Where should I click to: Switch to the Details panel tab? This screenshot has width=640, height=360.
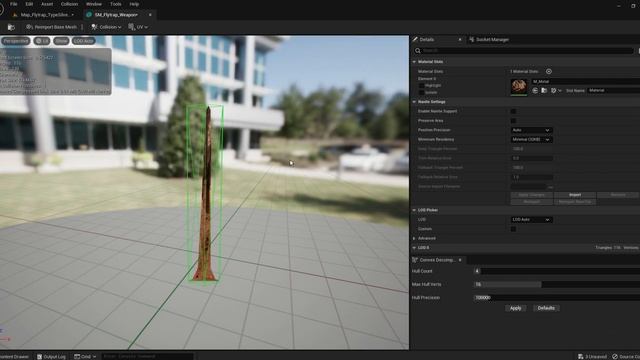427,40
